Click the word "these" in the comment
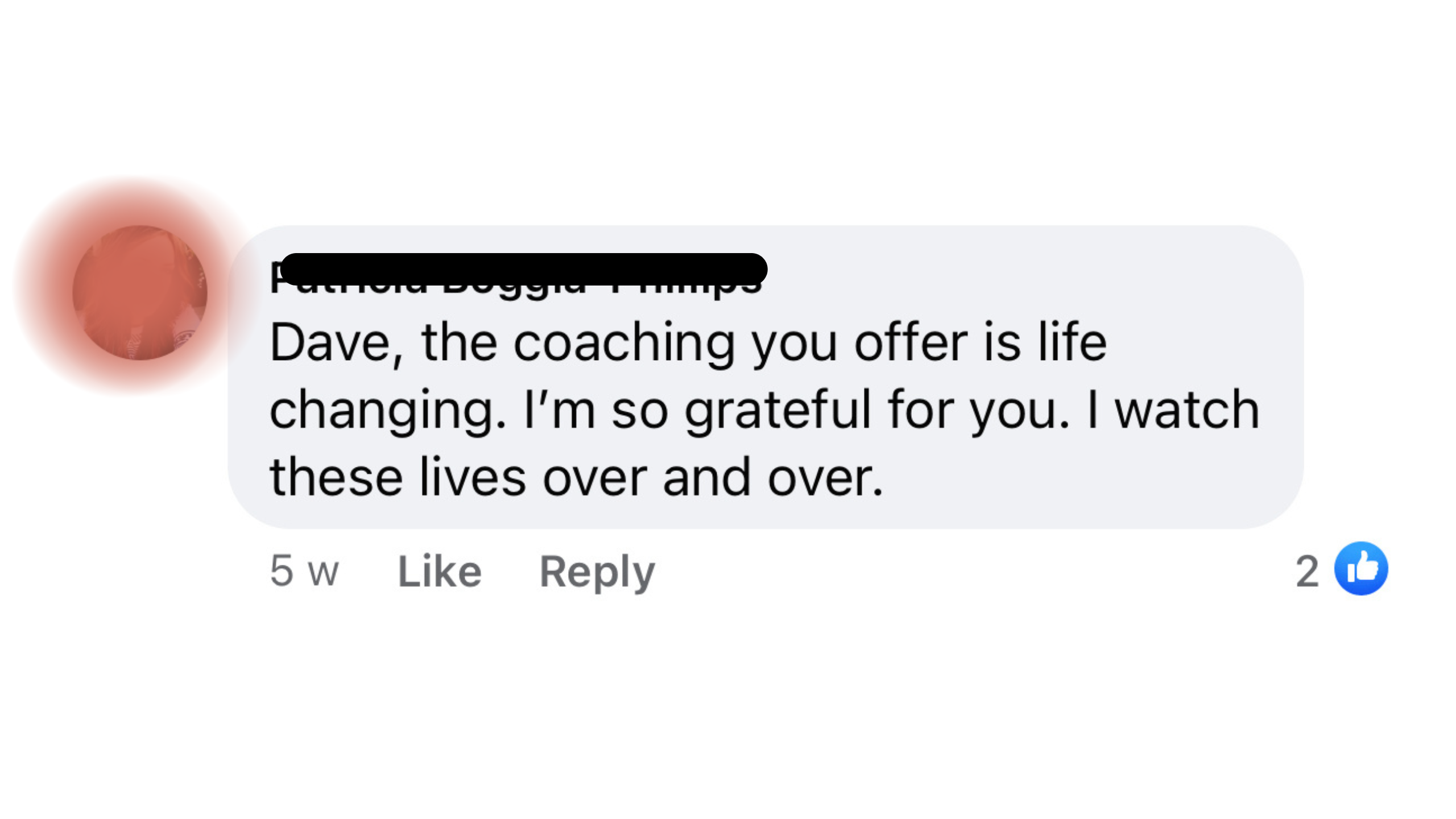 point(336,477)
